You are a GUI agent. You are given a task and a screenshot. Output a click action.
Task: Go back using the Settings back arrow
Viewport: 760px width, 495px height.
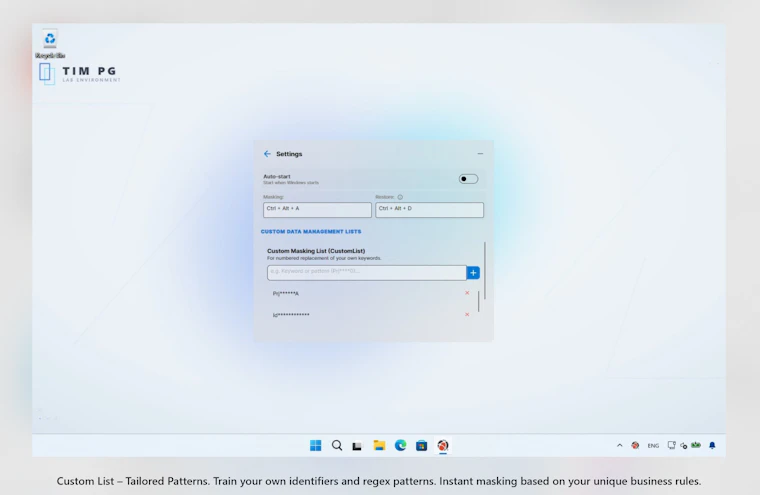point(267,154)
